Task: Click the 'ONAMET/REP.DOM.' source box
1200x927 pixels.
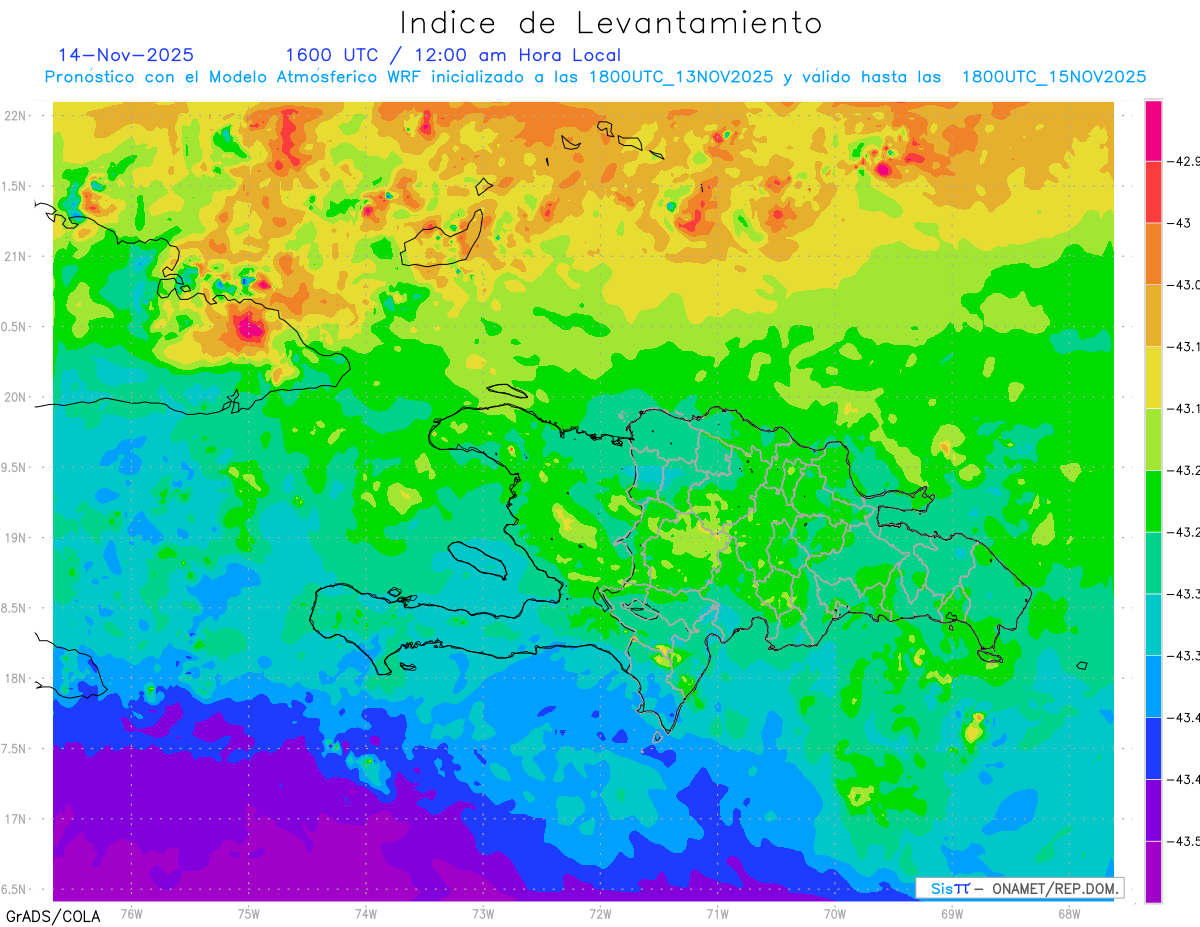Action: pyautogui.click(x=1019, y=888)
